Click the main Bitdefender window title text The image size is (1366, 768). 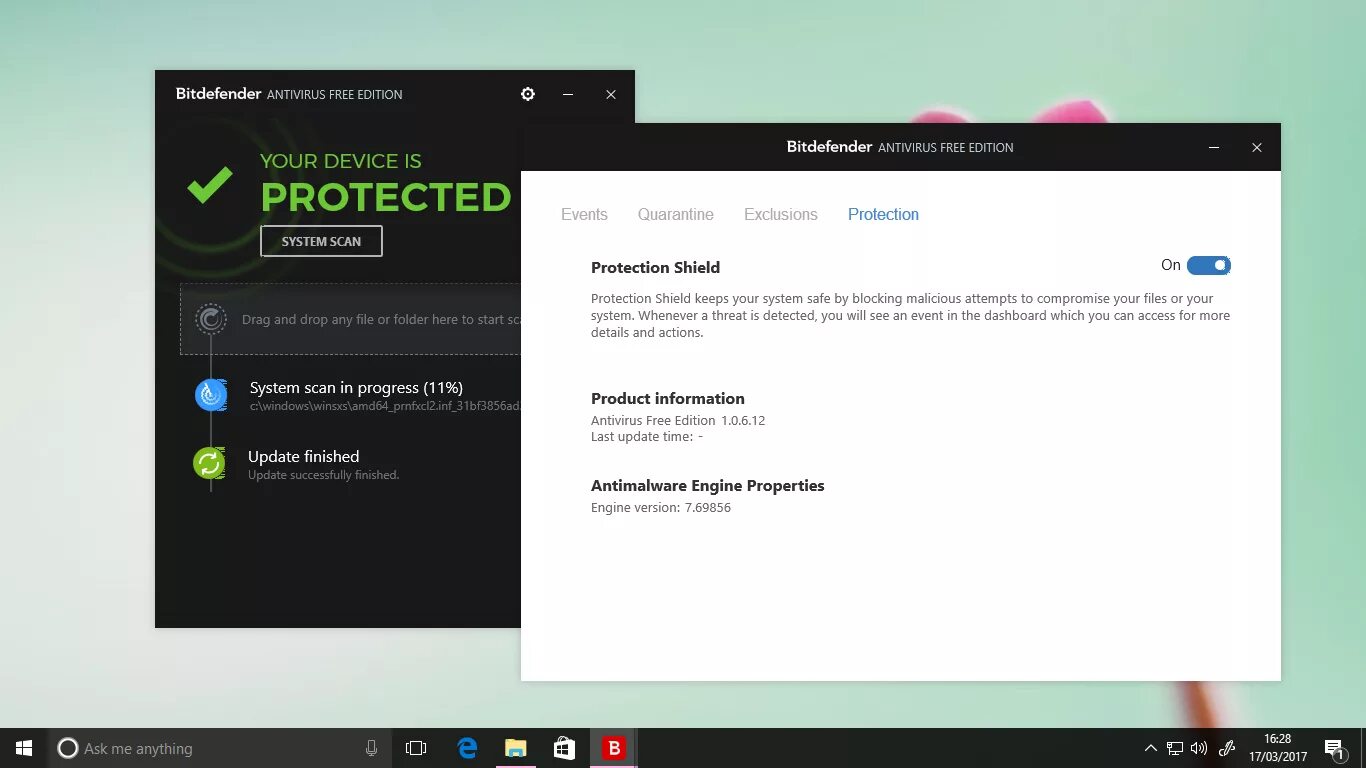tap(289, 94)
